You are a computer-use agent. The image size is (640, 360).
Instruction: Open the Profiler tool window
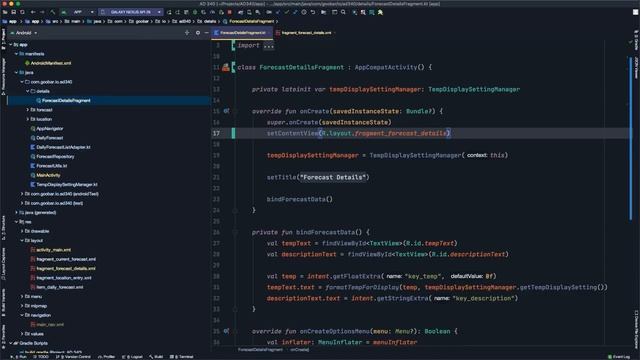107,357
